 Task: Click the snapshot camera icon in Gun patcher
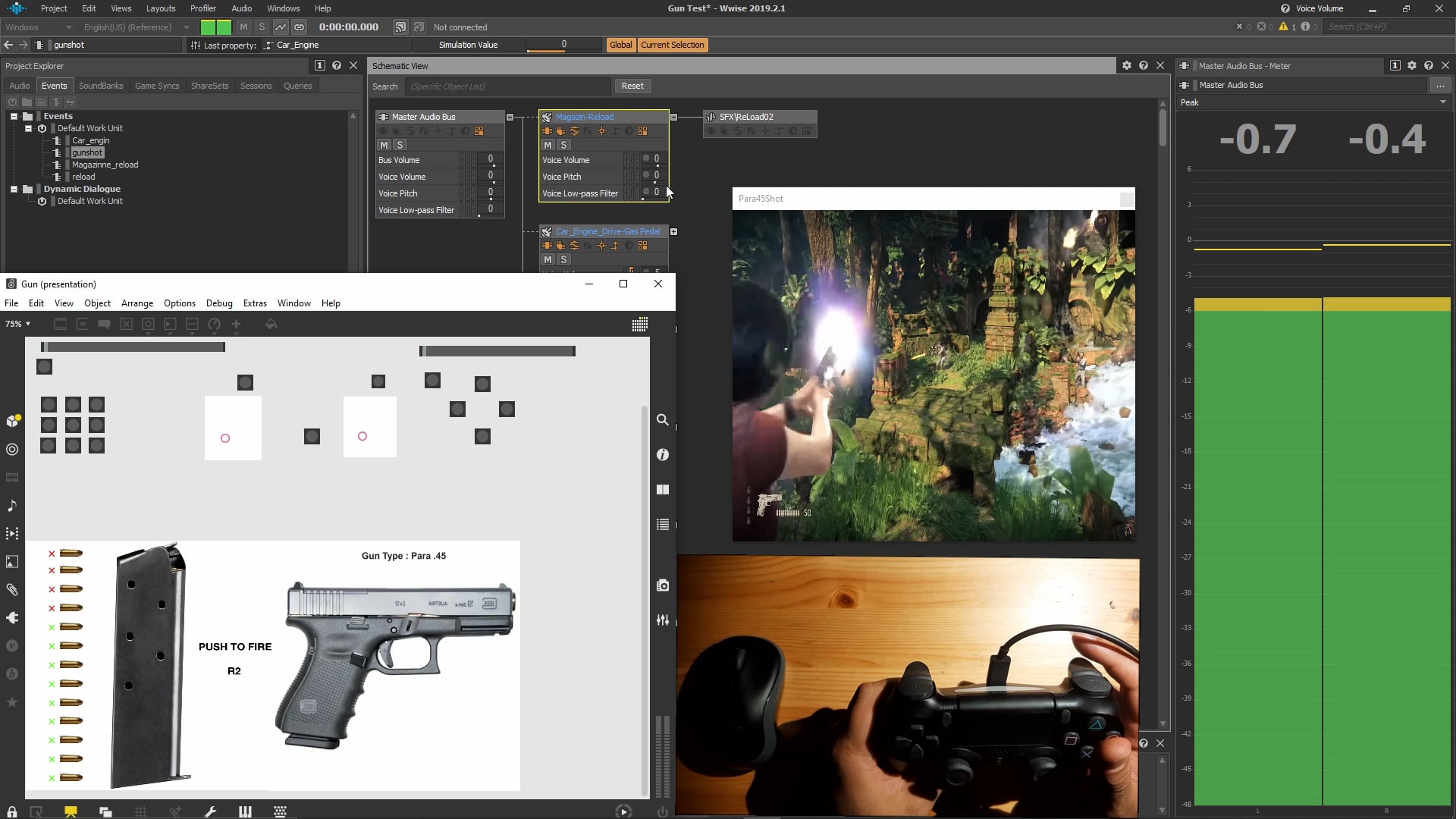coord(663,585)
